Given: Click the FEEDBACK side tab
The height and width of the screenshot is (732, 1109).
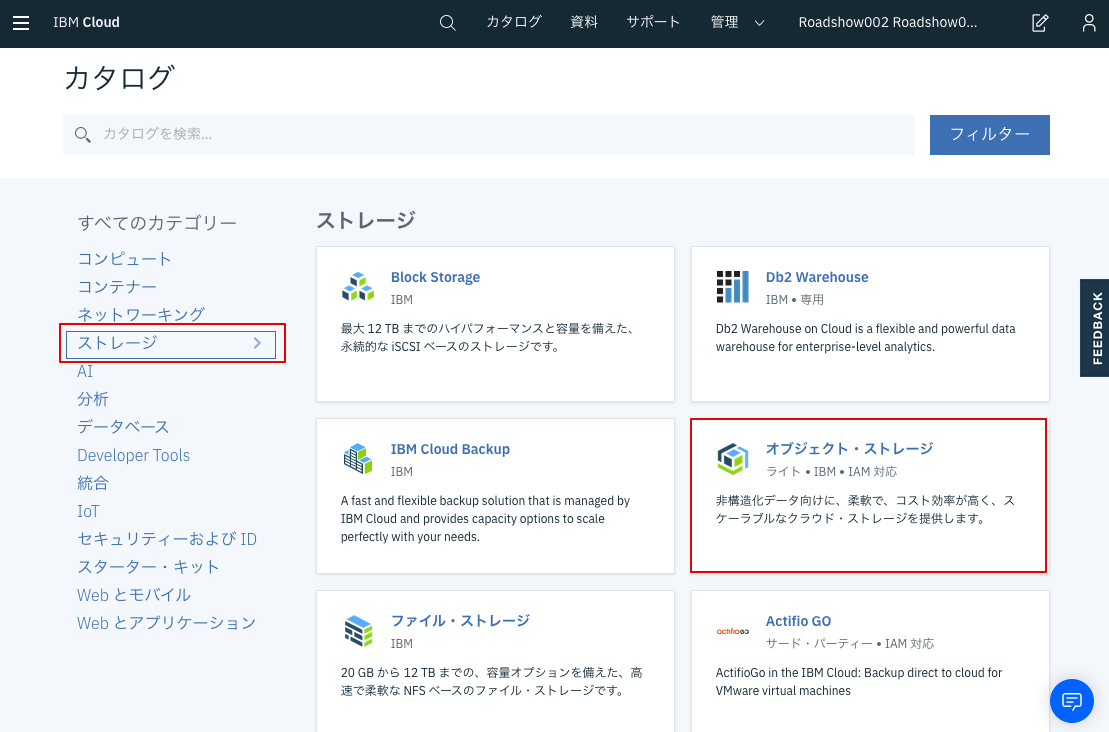Looking at the screenshot, I should coord(1095,327).
